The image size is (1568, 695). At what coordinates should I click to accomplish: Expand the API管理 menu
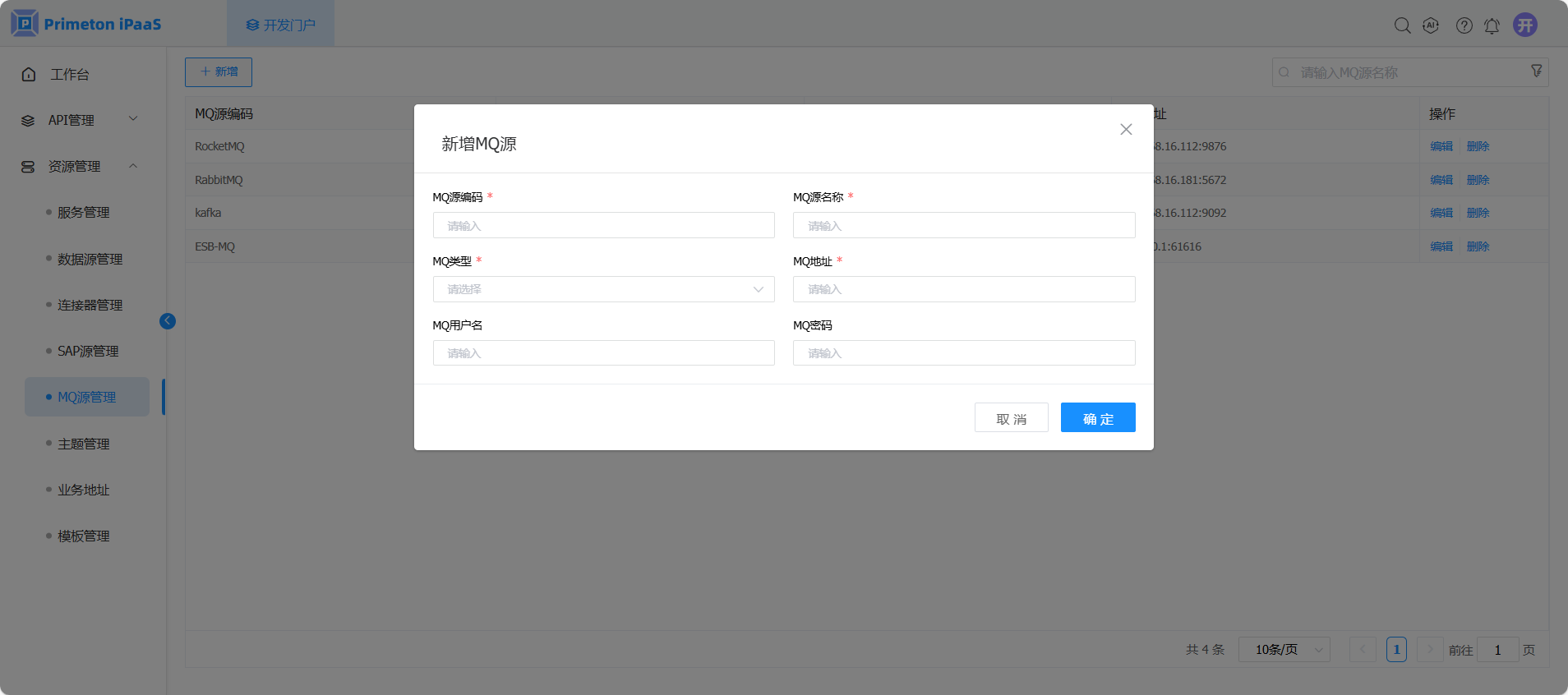pyautogui.click(x=80, y=120)
